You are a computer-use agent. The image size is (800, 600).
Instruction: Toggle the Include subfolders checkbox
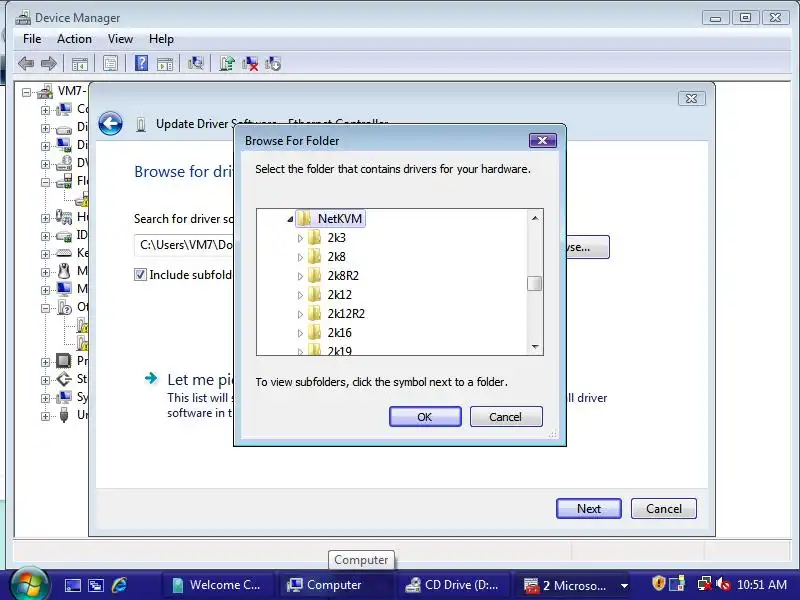tap(140, 274)
